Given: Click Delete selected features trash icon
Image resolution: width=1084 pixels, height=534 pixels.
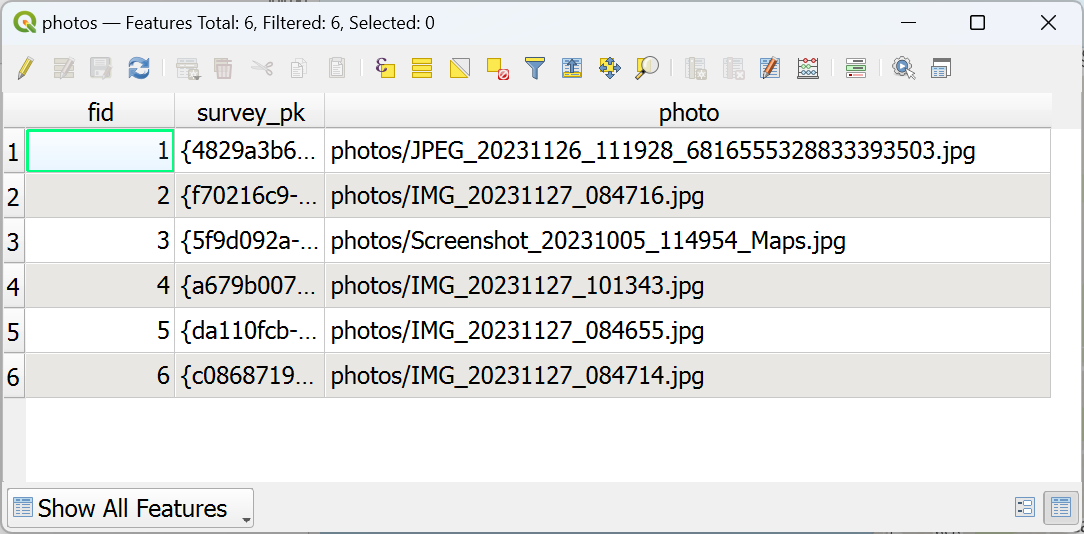Looking at the screenshot, I should pyautogui.click(x=223, y=68).
